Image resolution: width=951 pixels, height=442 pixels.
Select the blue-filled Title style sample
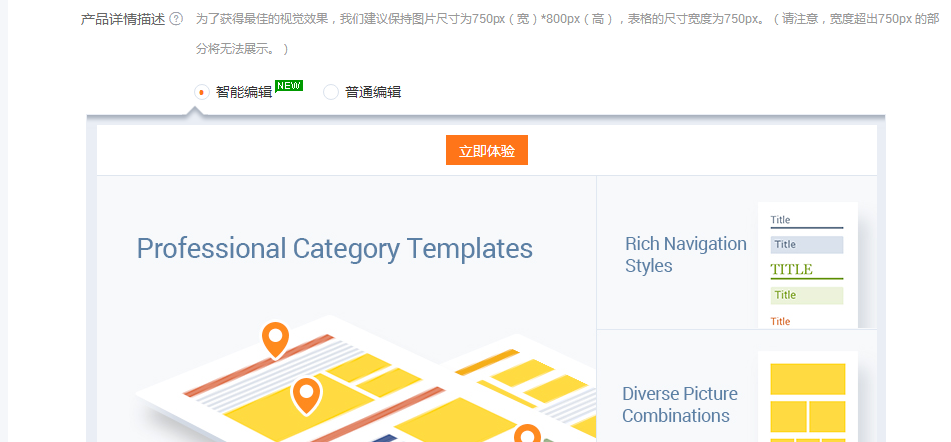806,245
